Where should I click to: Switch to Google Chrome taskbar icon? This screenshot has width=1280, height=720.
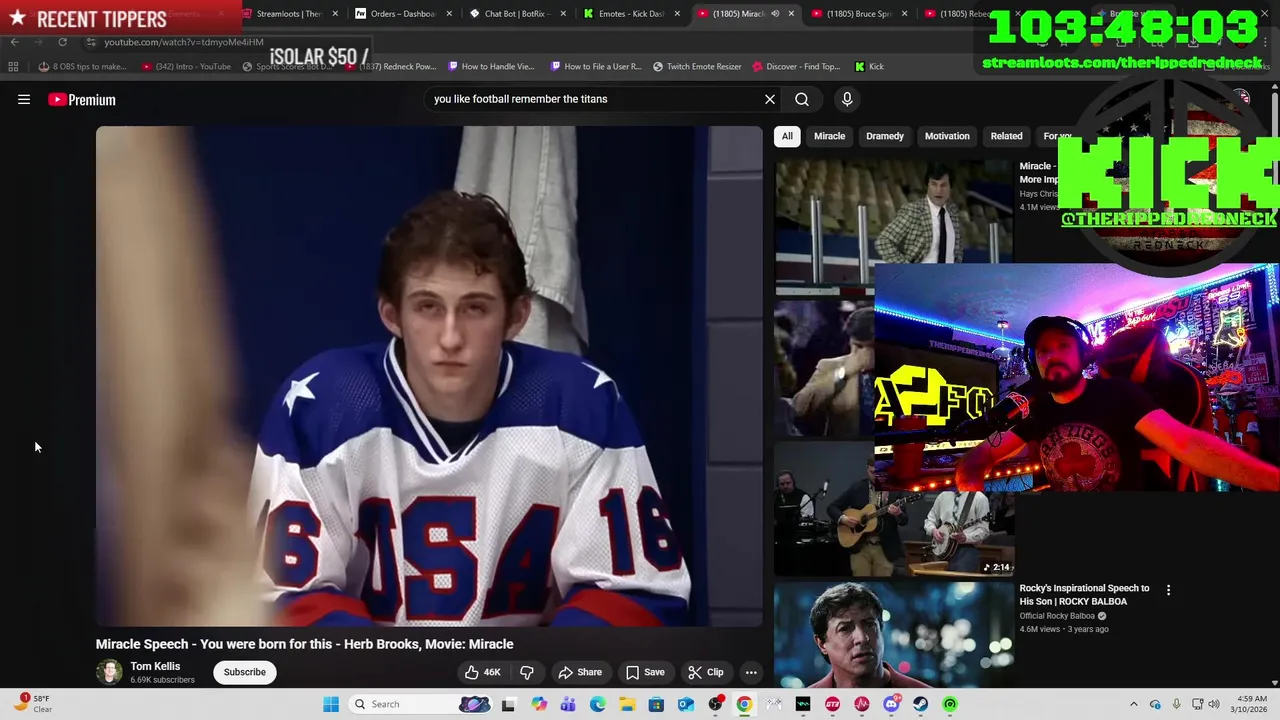pos(744,704)
